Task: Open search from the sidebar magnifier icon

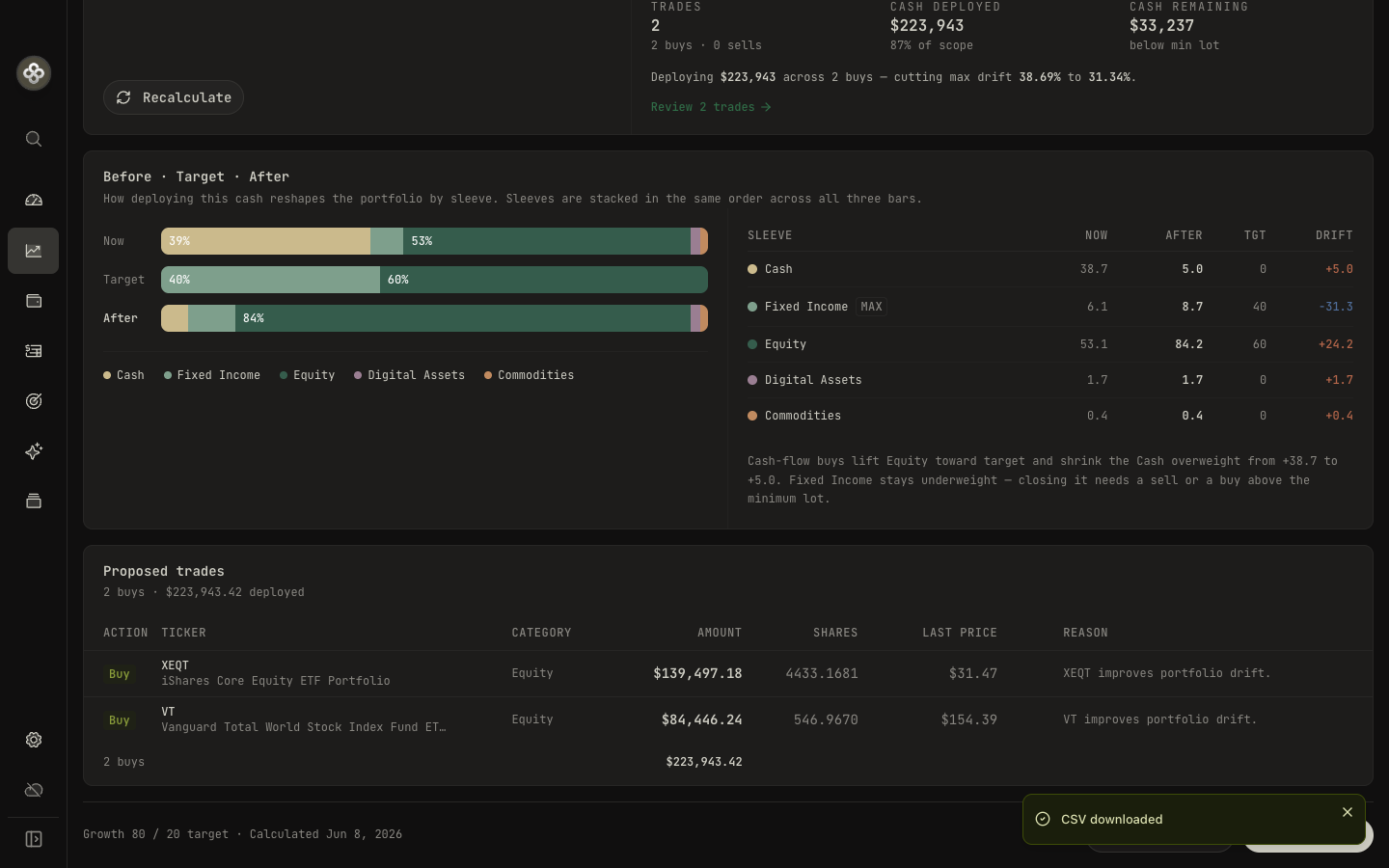Action: [x=34, y=139]
